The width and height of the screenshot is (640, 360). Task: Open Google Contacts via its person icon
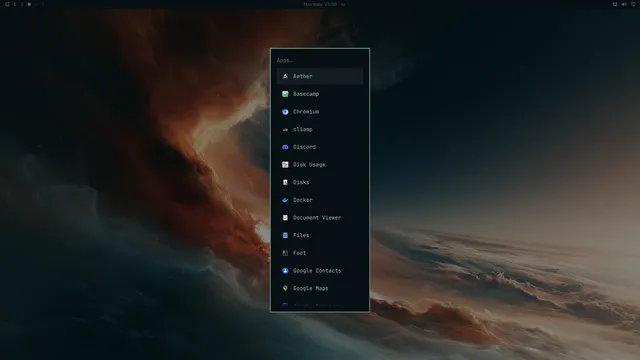point(285,271)
